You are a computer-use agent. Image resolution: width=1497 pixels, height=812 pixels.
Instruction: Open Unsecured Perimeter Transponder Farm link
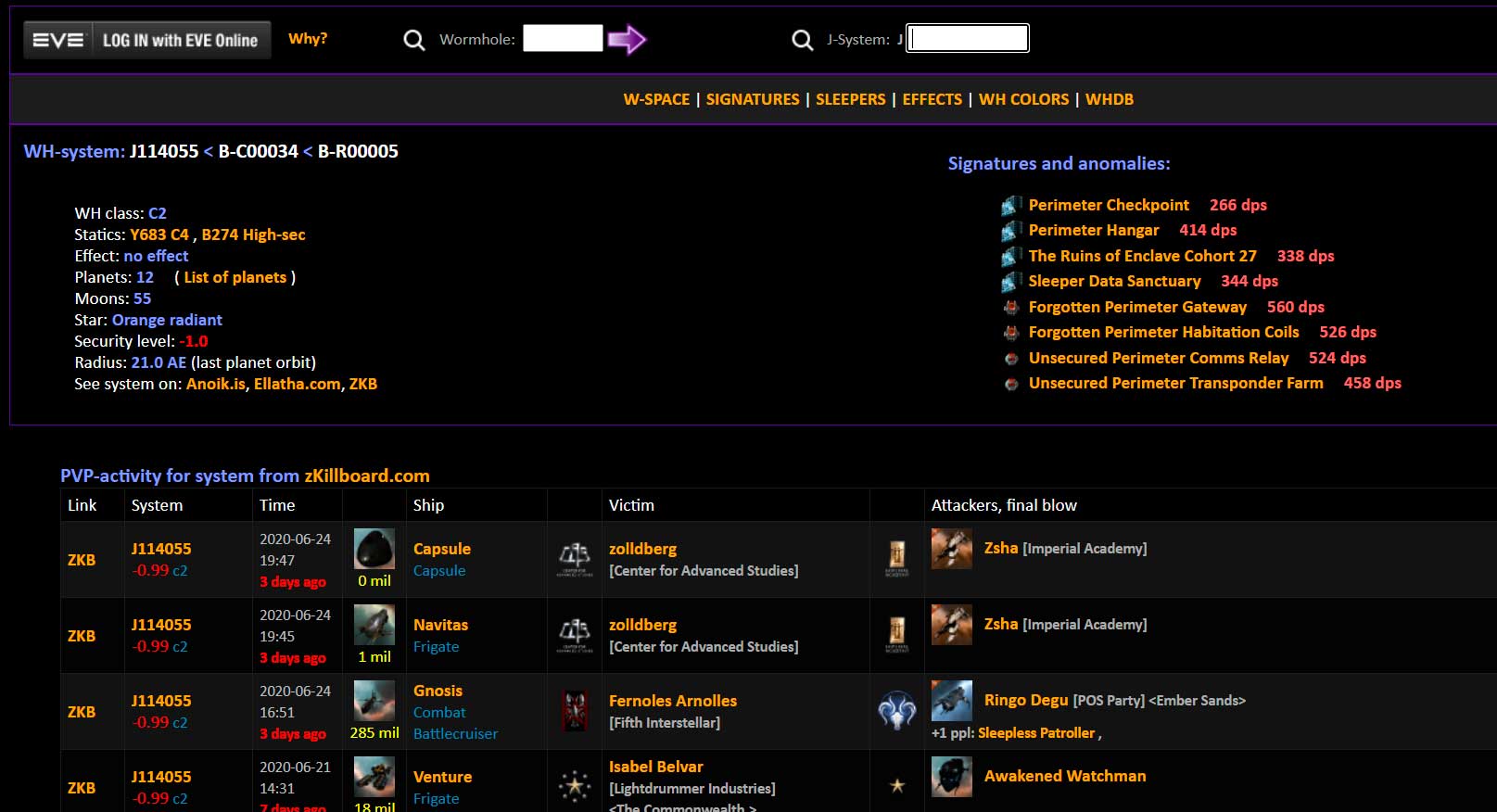(x=1176, y=383)
